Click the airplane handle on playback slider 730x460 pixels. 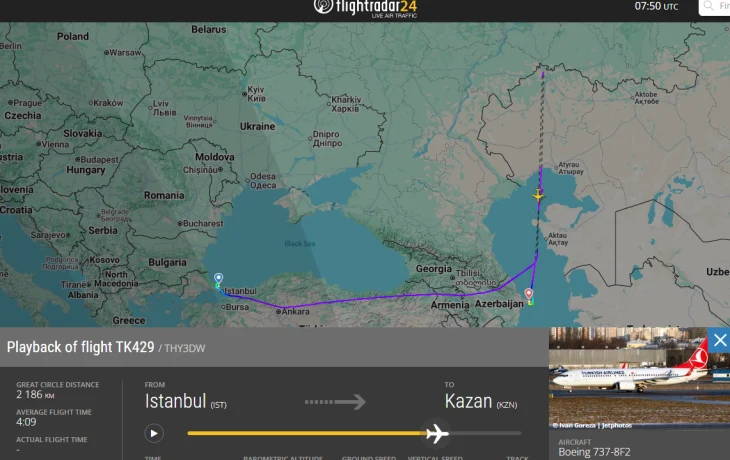(437, 433)
